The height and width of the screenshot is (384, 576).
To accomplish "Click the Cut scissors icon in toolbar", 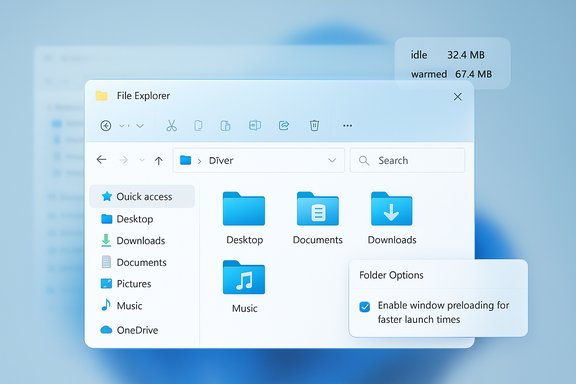I will click(x=171, y=126).
